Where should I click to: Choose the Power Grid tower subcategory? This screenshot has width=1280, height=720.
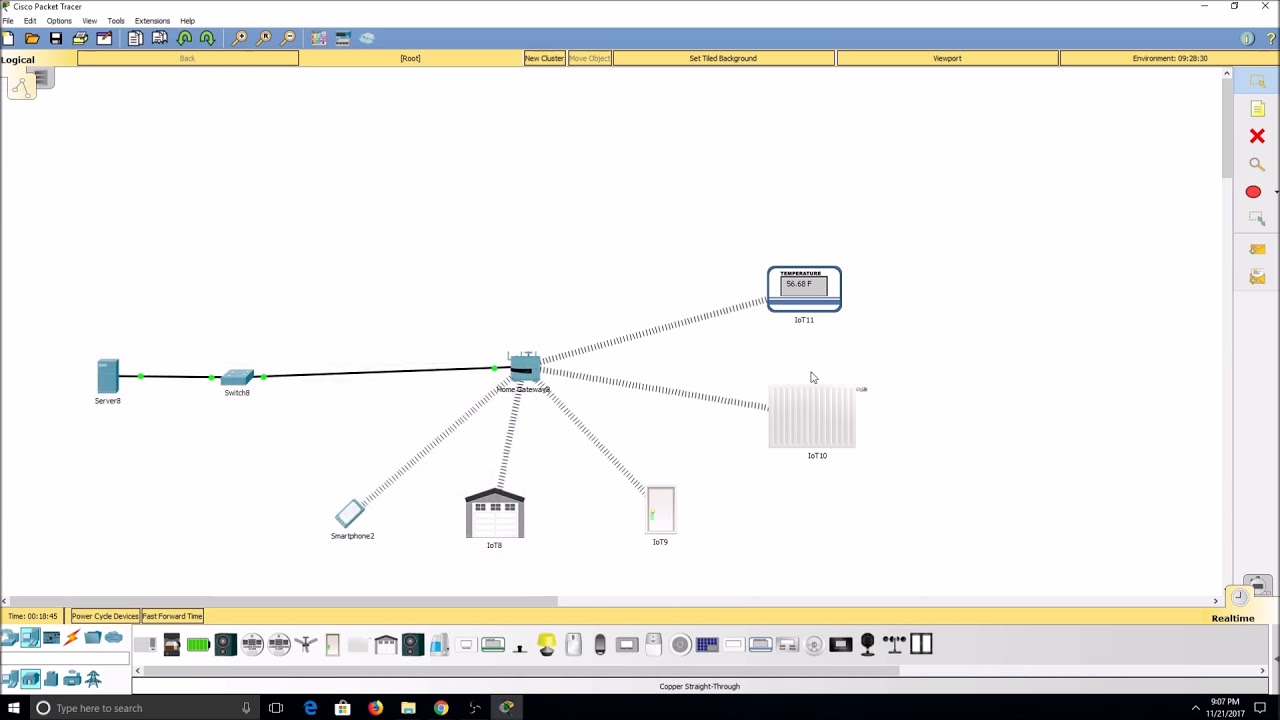(93, 680)
